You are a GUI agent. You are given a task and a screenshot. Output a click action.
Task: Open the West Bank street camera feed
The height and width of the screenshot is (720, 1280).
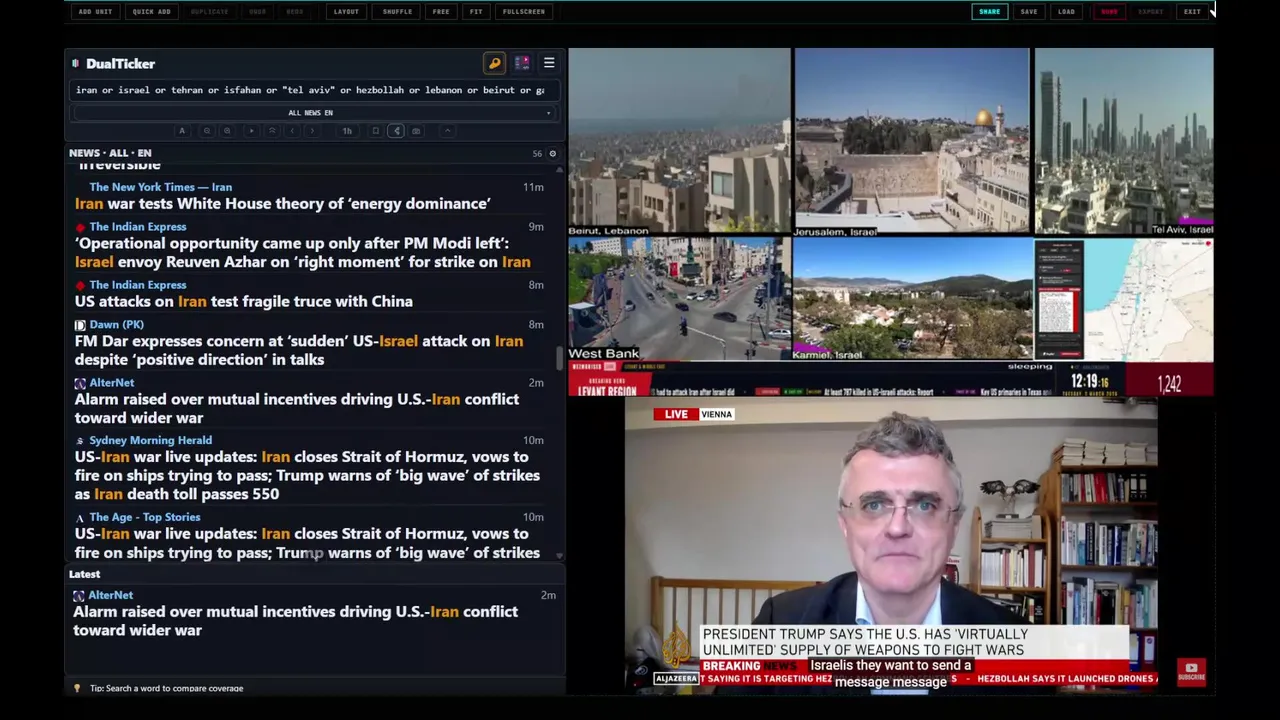click(x=679, y=299)
